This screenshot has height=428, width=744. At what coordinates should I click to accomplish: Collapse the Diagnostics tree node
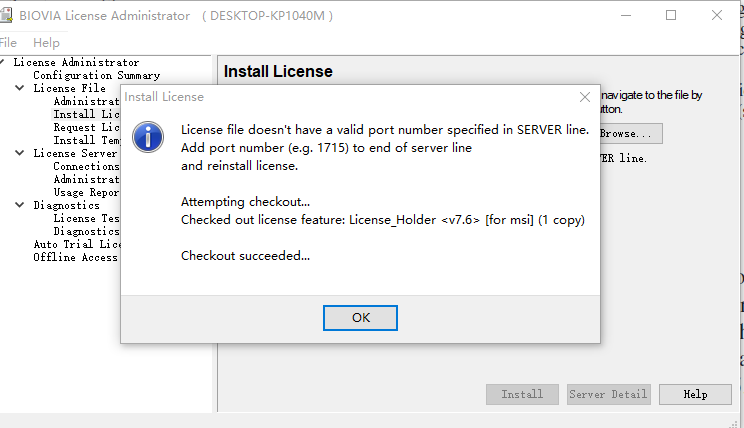(20, 205)
